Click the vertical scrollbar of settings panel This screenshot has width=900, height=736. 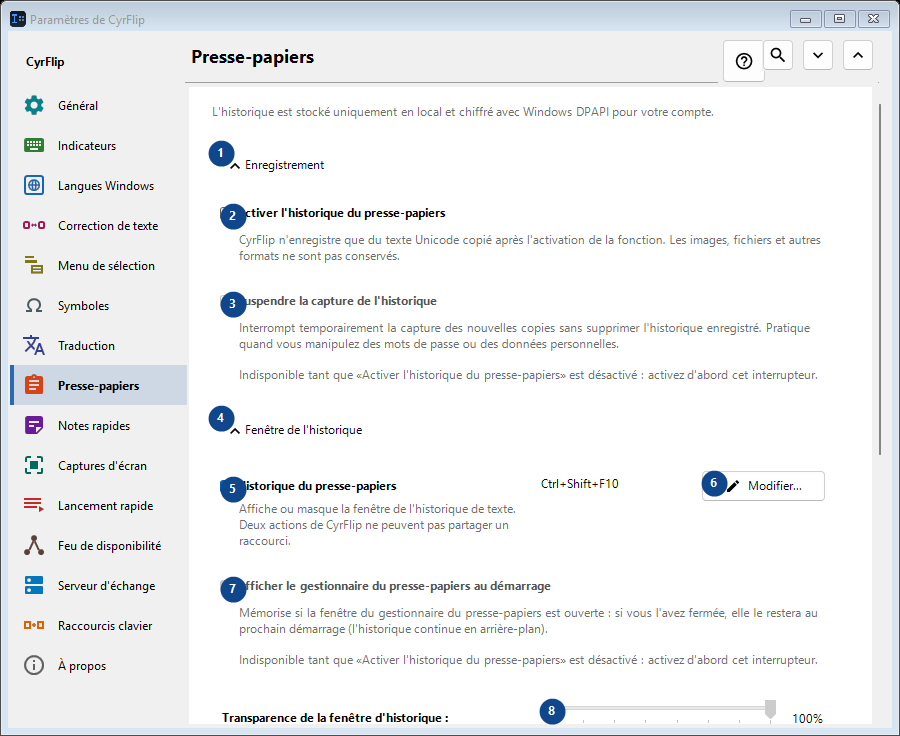coord(879,280)
